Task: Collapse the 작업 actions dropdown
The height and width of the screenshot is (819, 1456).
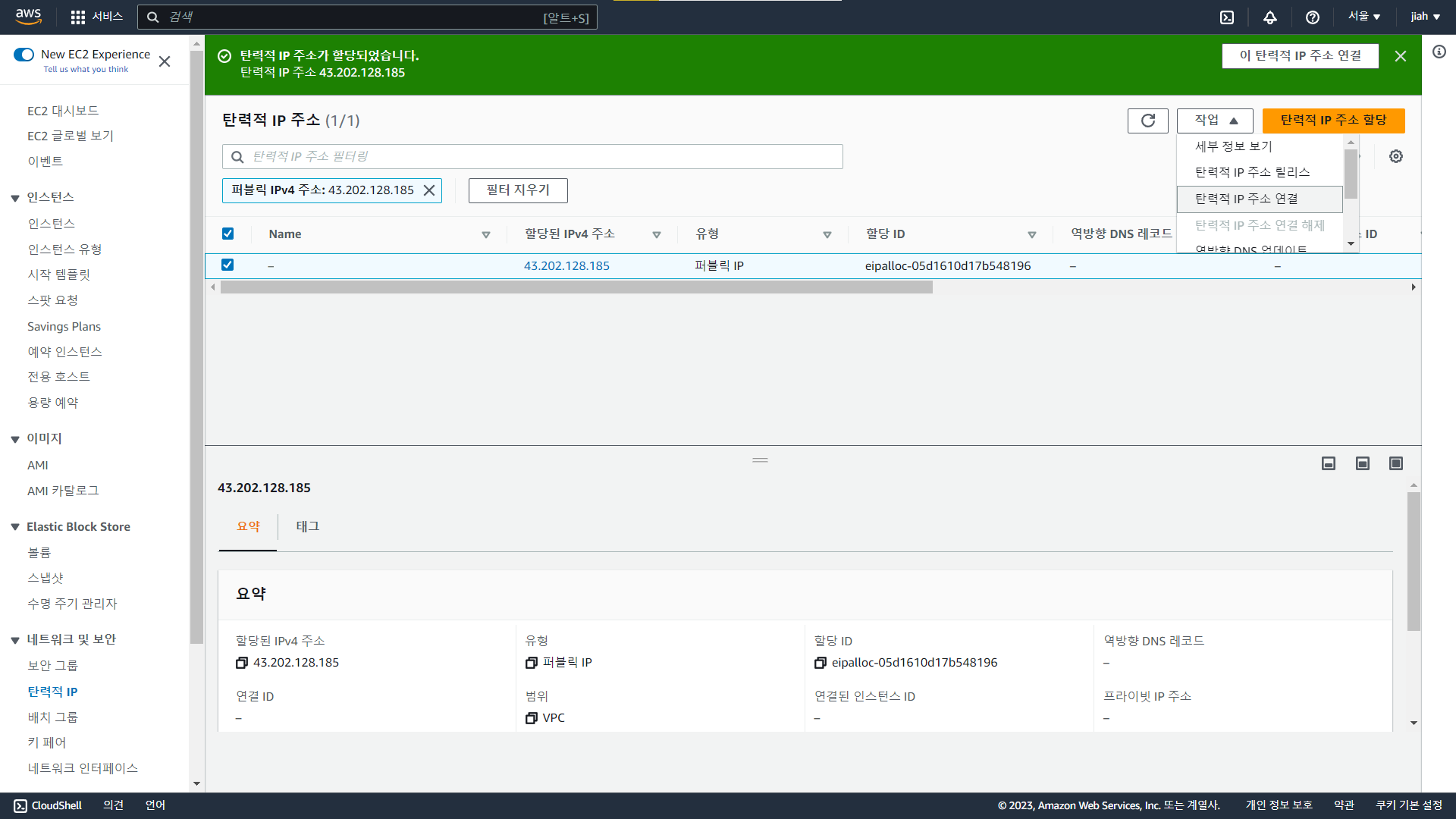Action: (x=1215, y=121)
